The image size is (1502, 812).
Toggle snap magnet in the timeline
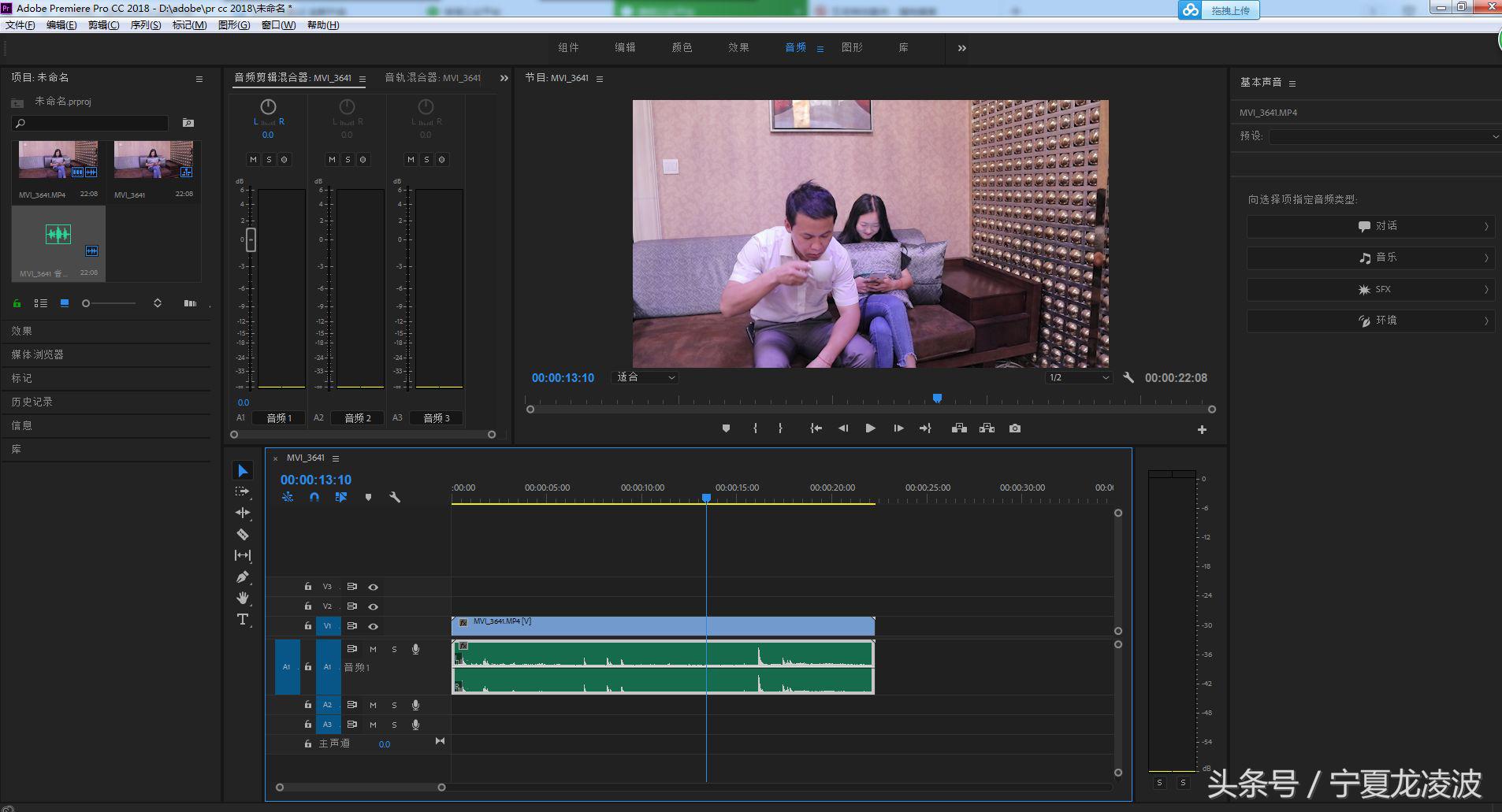point(314,497)
